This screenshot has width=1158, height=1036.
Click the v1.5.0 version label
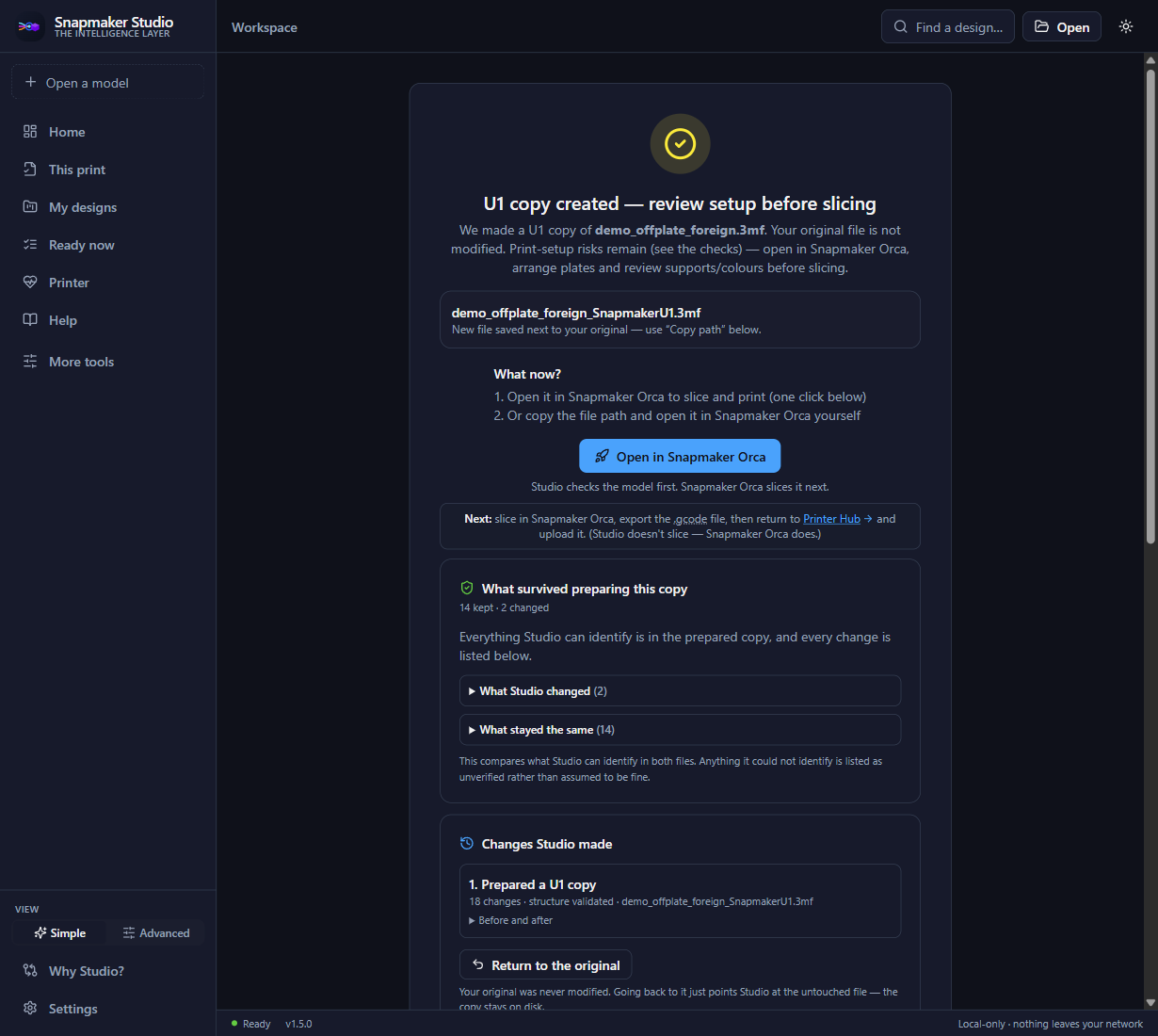pos(298,1024)
